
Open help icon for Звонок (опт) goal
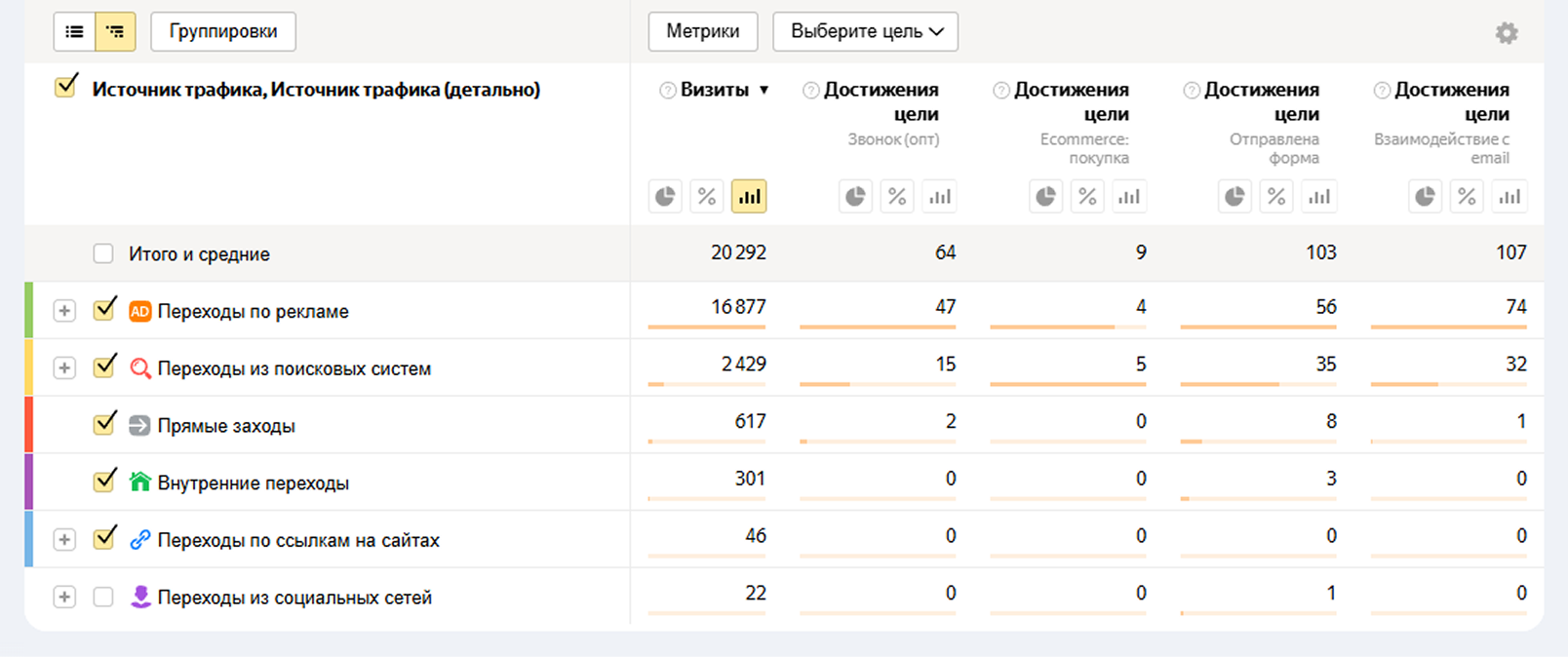tap(810, 91)
